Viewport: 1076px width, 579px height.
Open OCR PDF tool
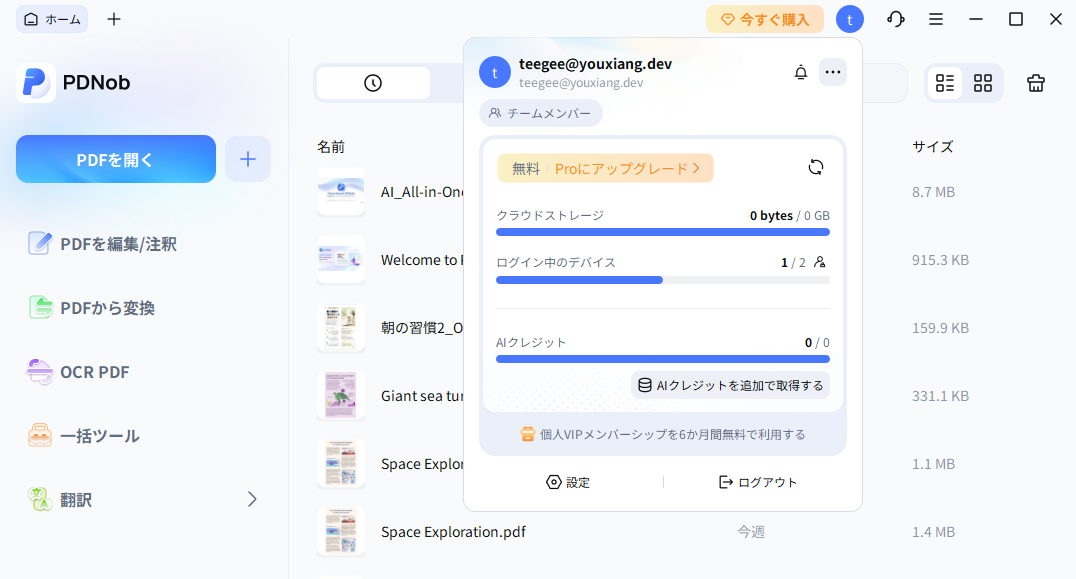(78, 372)
